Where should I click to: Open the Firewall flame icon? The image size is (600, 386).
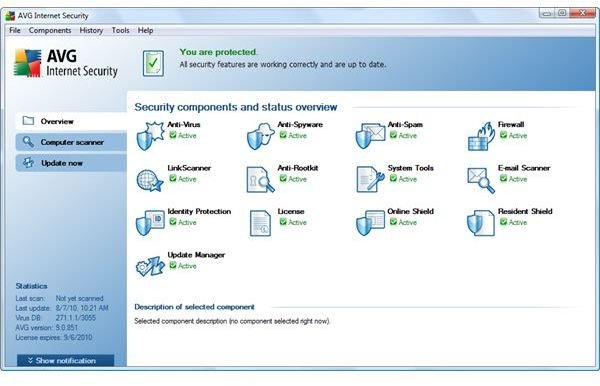481,136
